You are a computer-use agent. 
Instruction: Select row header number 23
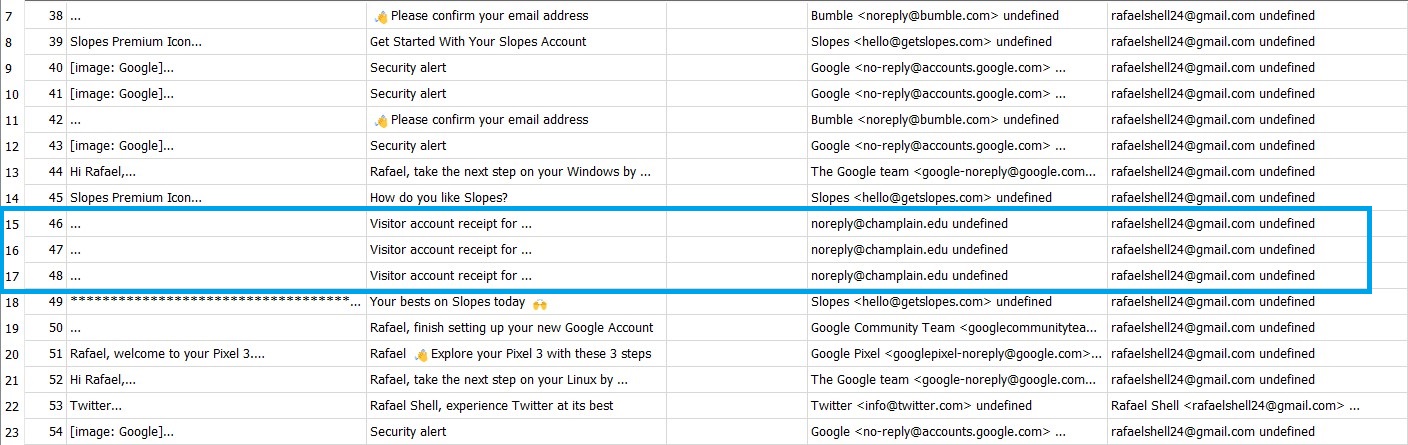(9, 432)
